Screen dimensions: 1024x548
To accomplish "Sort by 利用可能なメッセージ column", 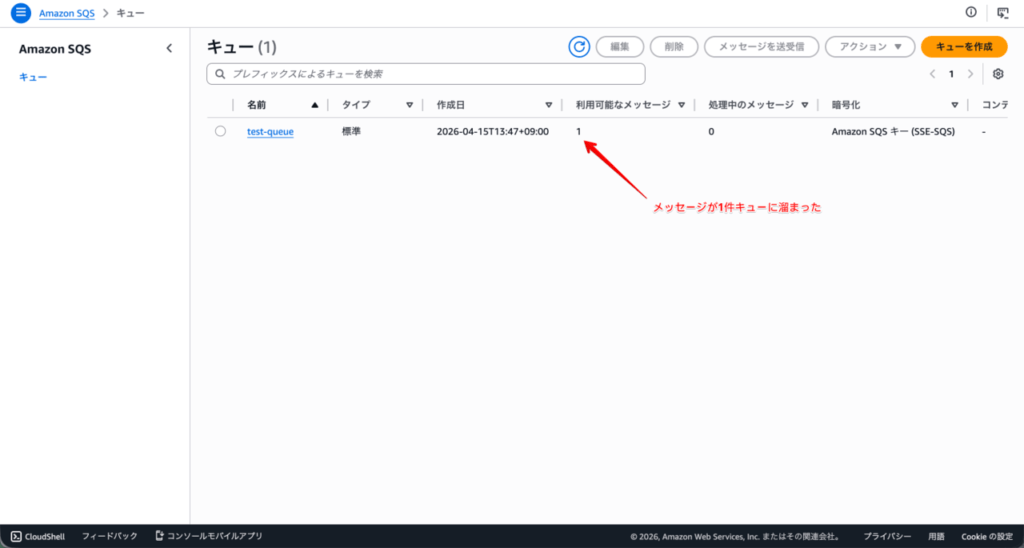I will pyautogui.click(x=682, y=105).
